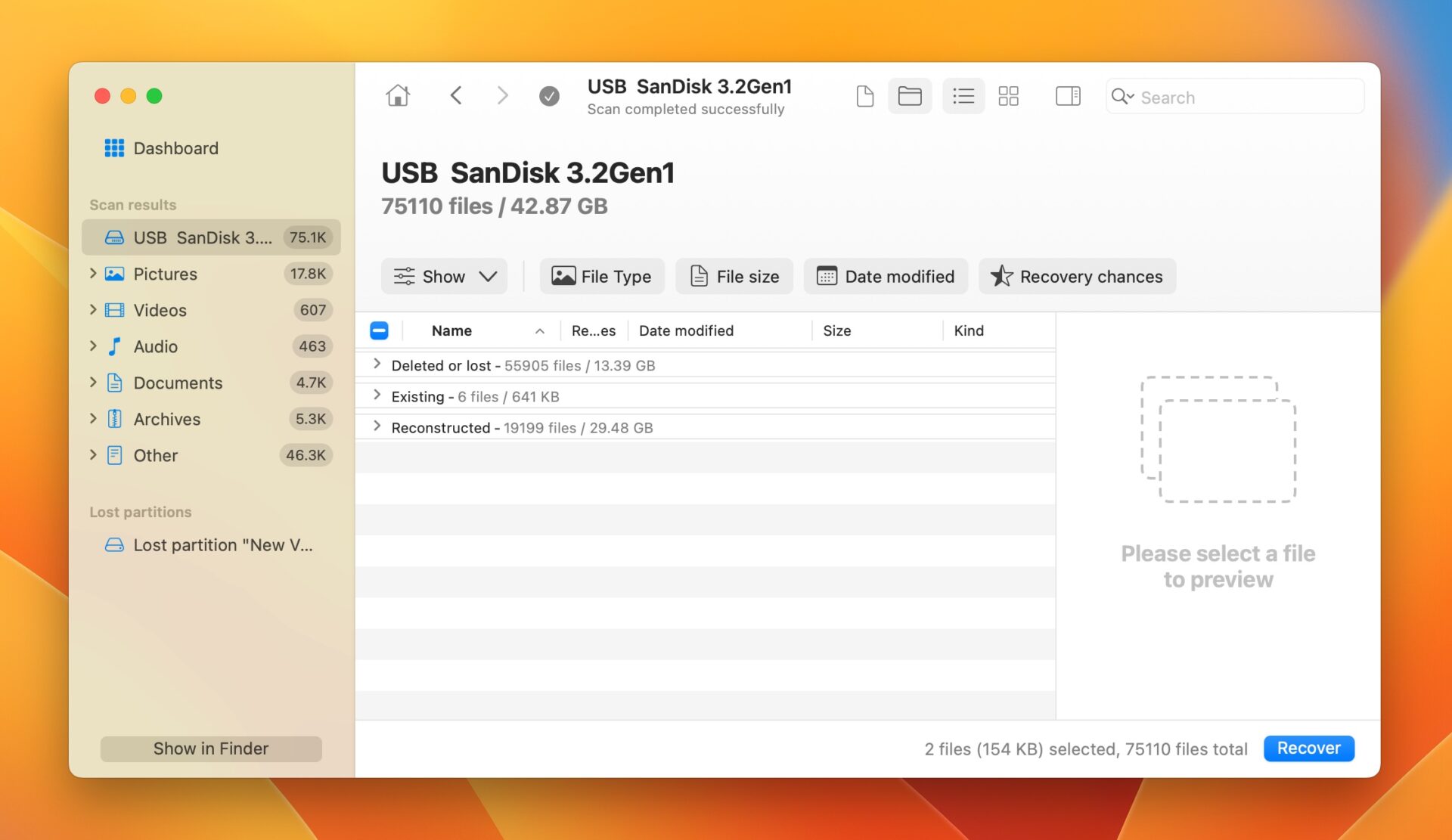Click the home icon in the toolbar
Viewport: 1452px width, 840px height.
397,95
